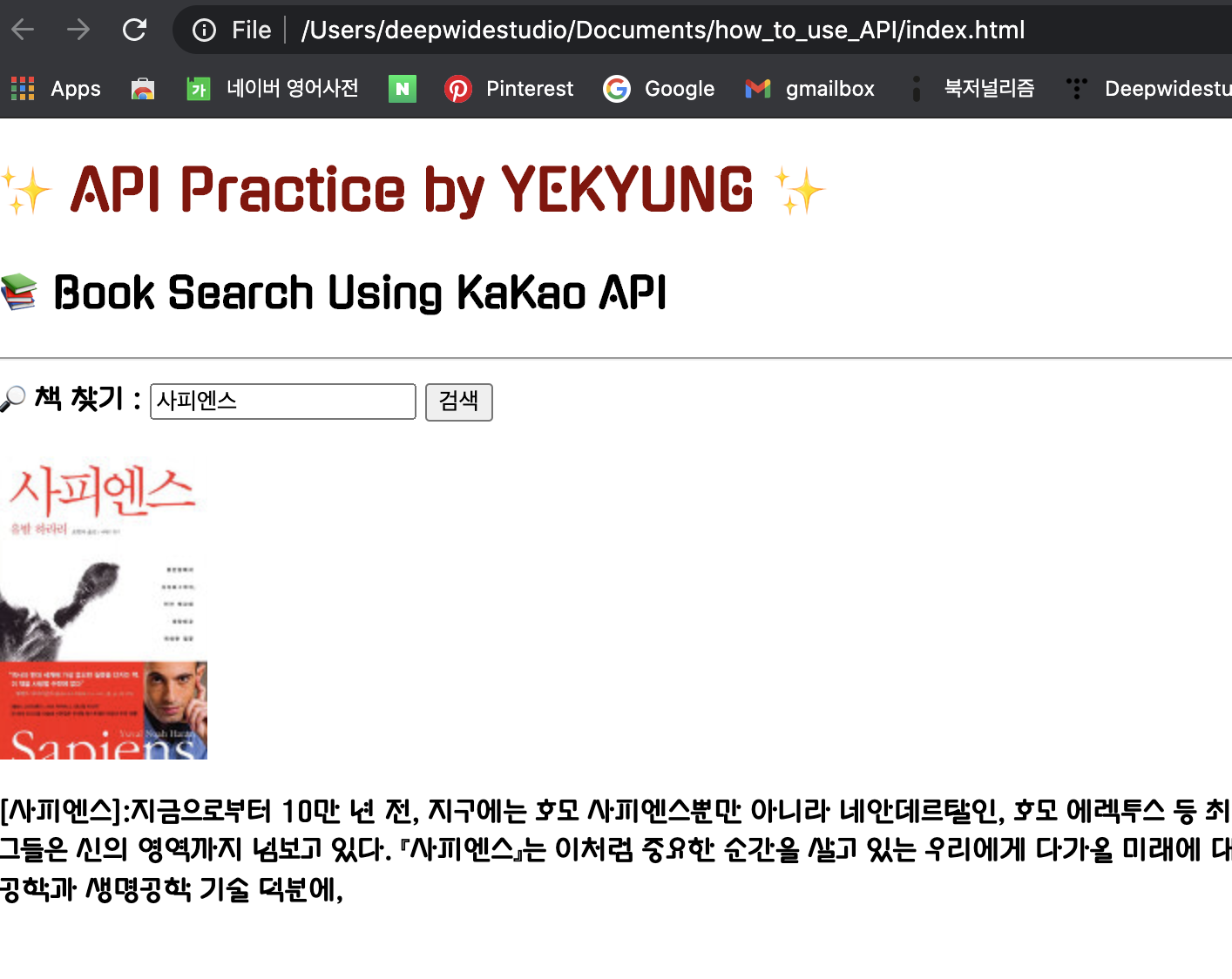
Task: Reload the page with refresh icon
Action: [x=134, y=30]
